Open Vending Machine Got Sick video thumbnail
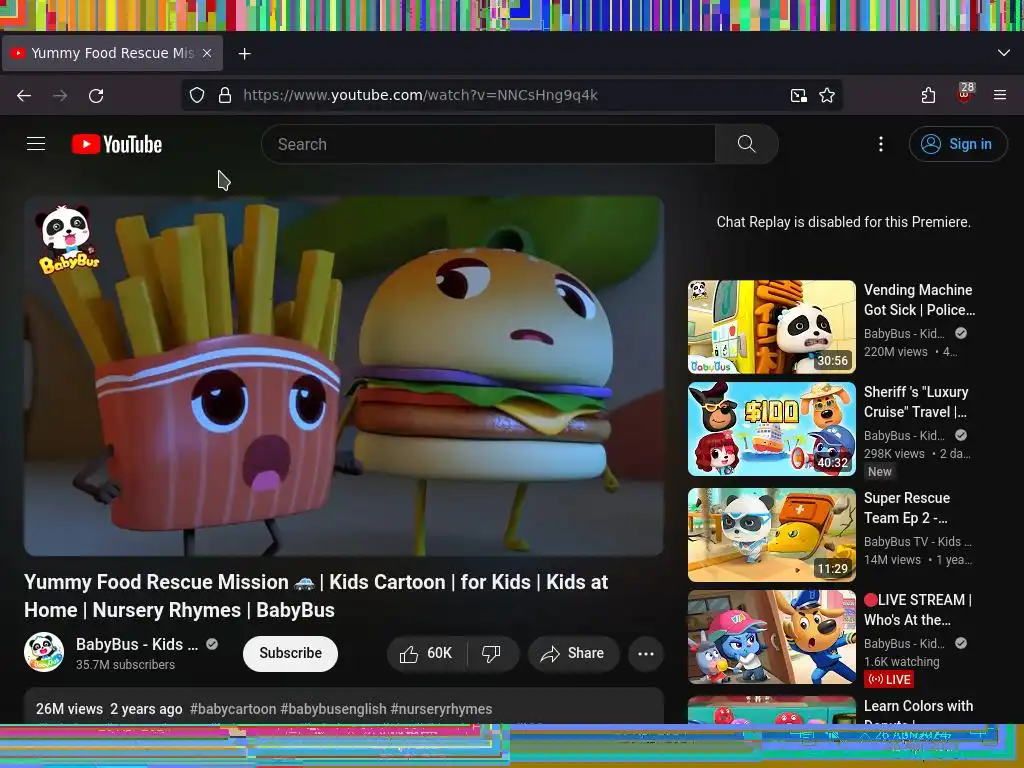Viewport: 1024px width, 768px height. [x=771, y=327]
